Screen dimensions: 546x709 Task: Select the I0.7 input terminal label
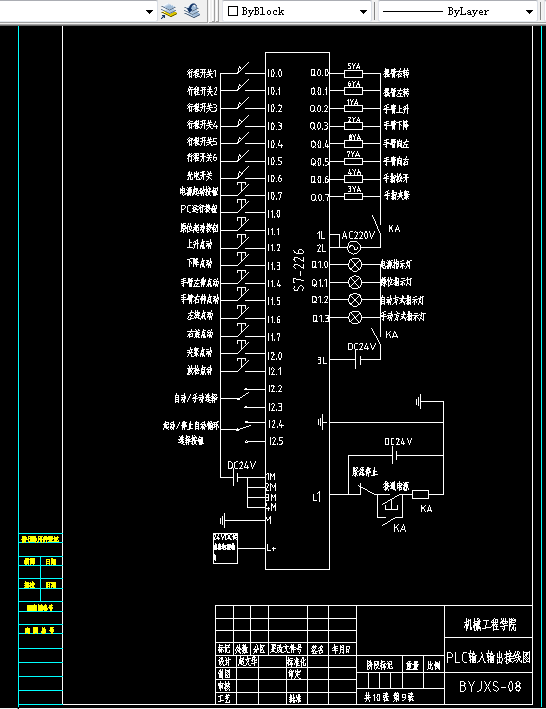pos(275,196)
